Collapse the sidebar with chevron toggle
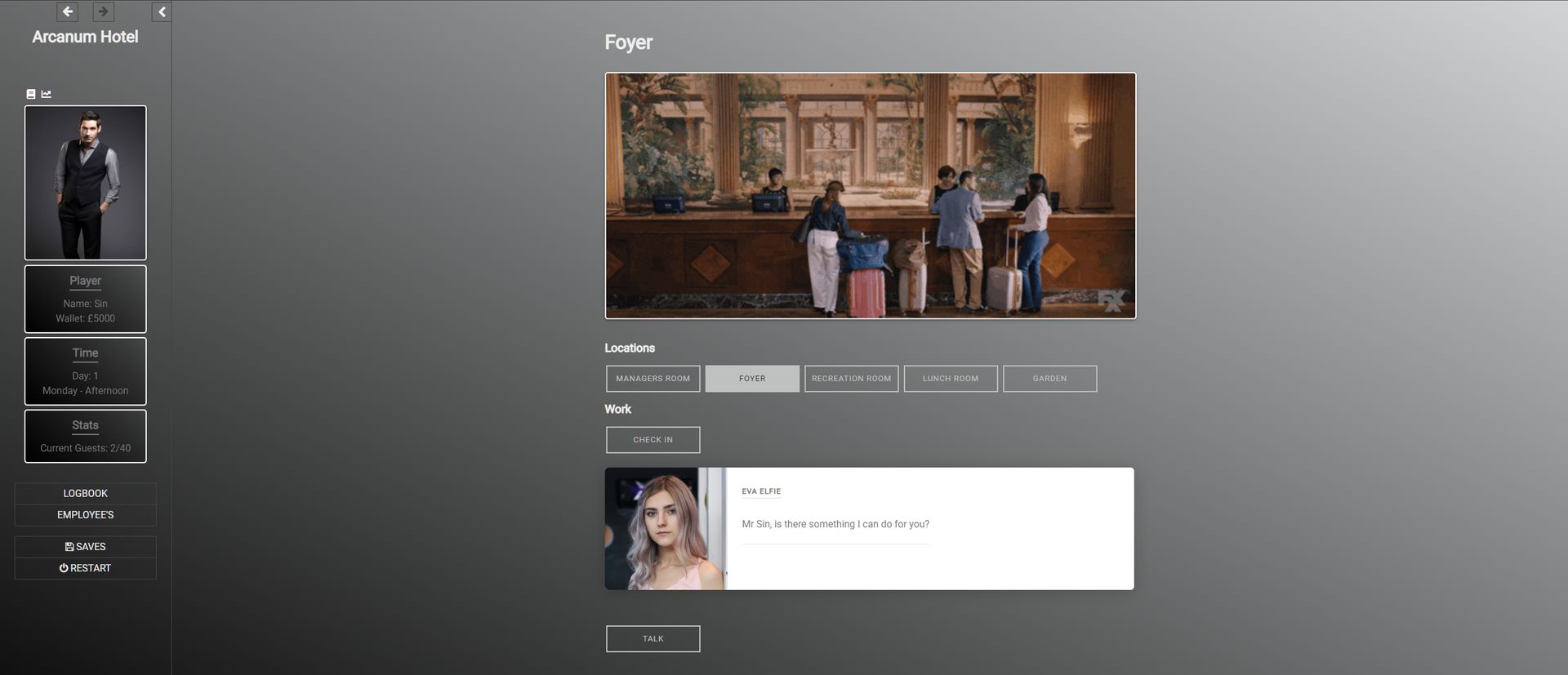Screen dimensions: 1568x675 162,11
